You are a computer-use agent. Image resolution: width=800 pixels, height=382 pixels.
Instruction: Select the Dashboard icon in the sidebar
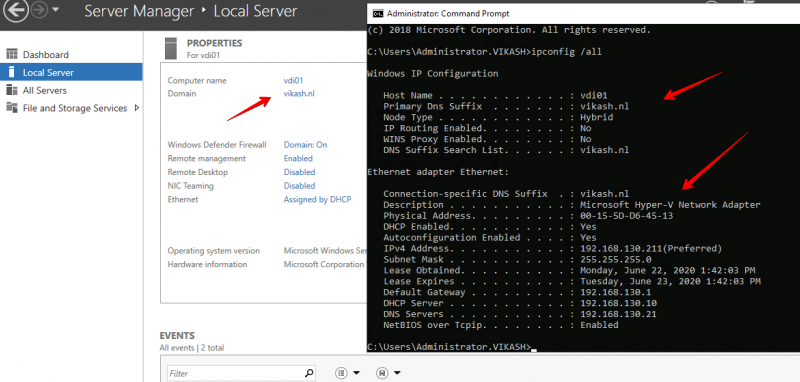pyautogui.click(x=12, y=55)
